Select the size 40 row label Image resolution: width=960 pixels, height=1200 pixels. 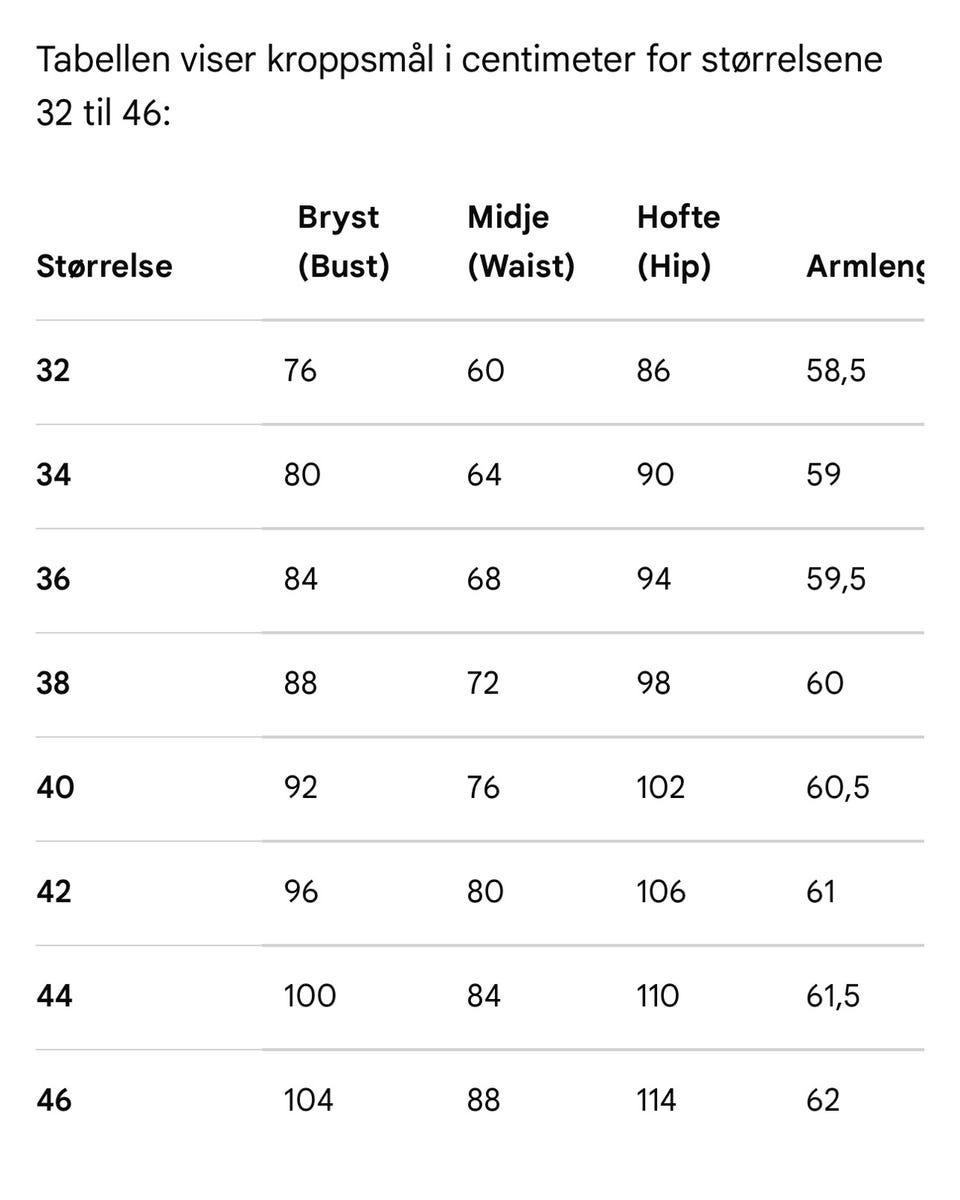tap(55, 787)
